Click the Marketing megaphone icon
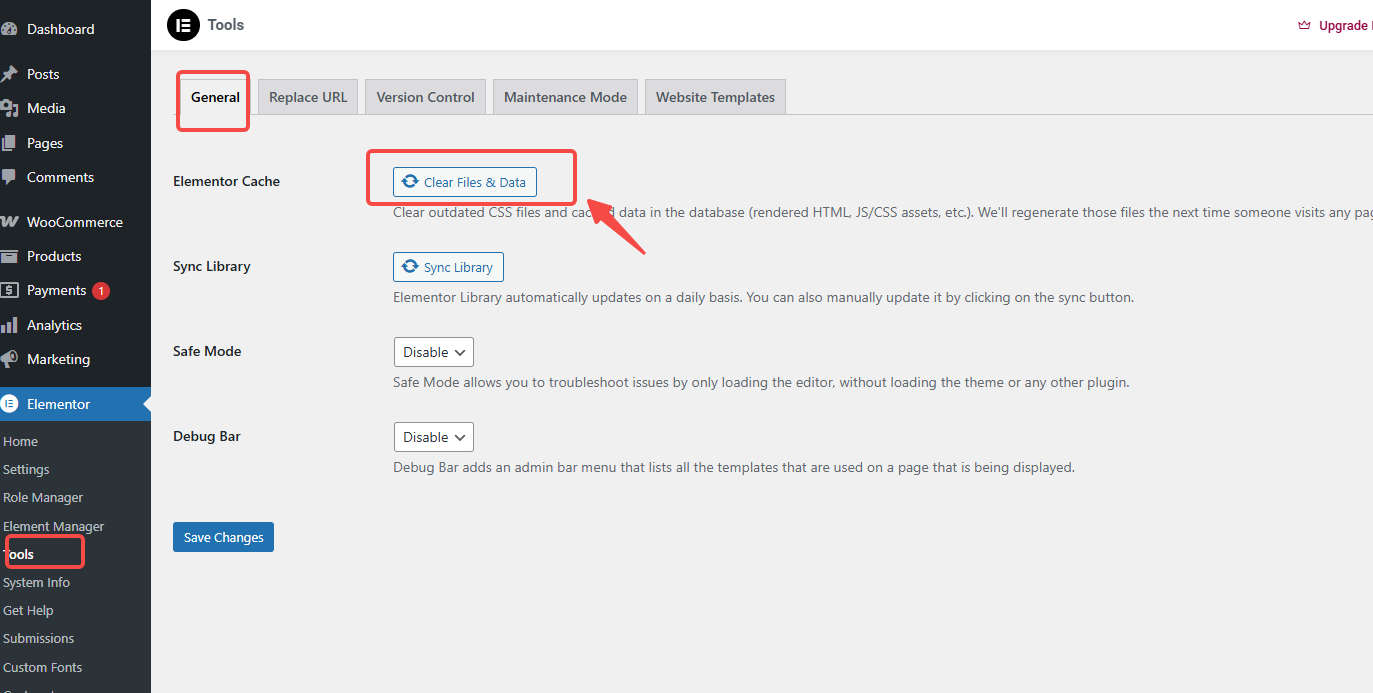This screenshot has width=1373, height=693. click(9, 359)
